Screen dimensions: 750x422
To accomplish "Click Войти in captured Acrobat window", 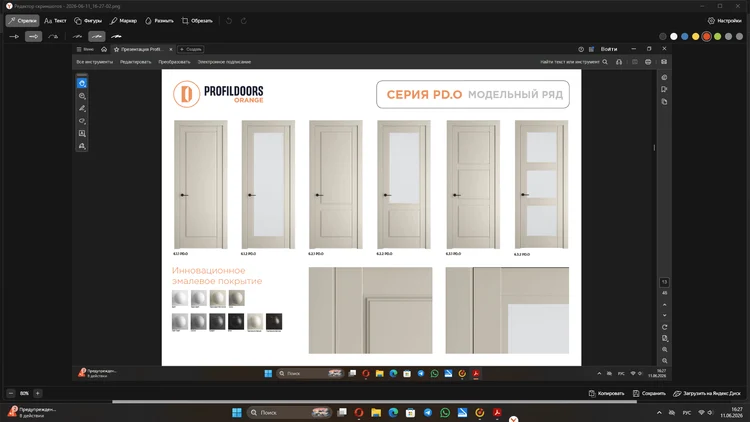I will click(609, 49).
